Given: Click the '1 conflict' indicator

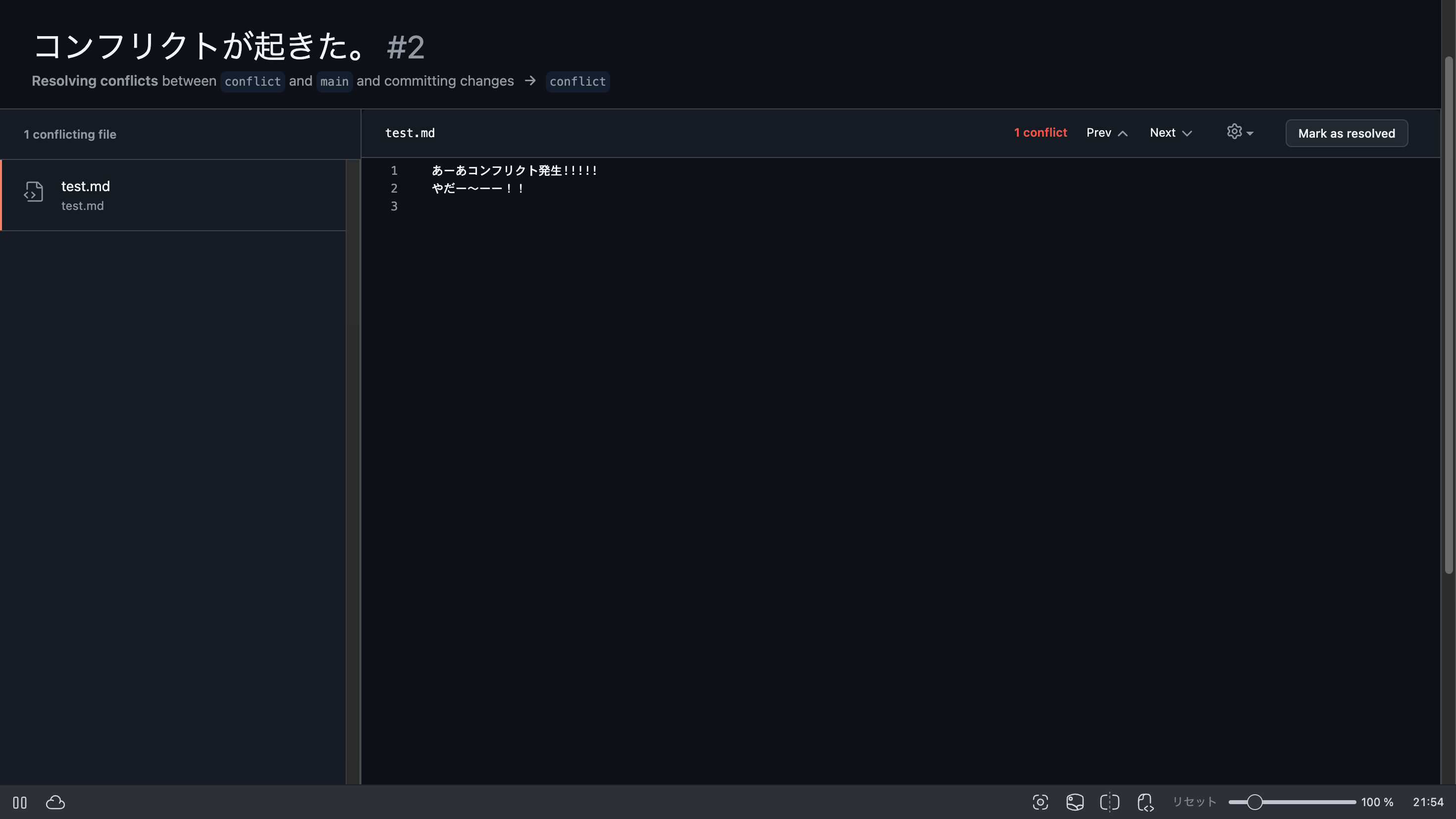Looking at the screenshot, I should click(1040, 132).
